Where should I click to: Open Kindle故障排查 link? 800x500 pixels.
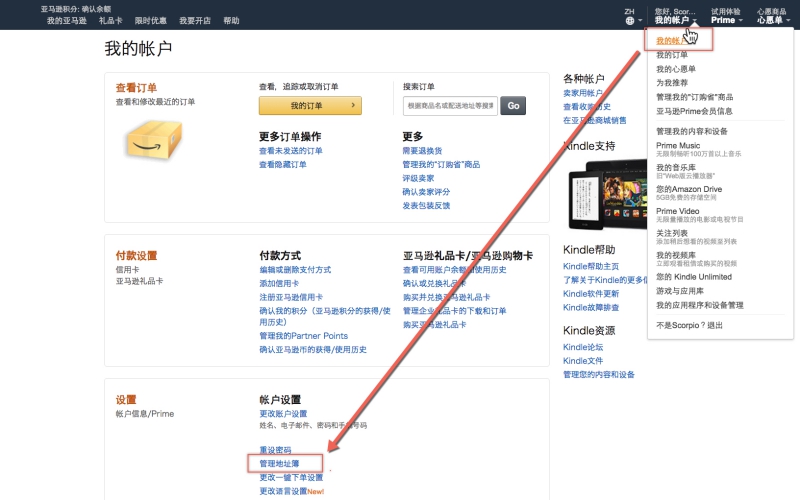point(591,308)
